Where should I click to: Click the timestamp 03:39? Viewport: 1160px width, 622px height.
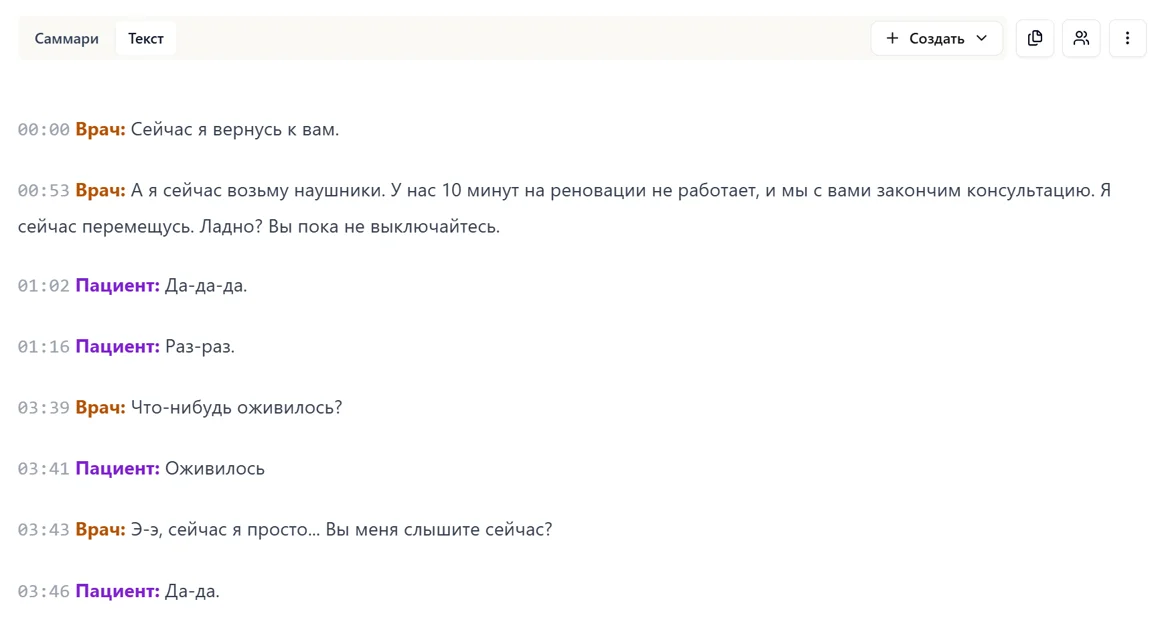coord(42,407)
